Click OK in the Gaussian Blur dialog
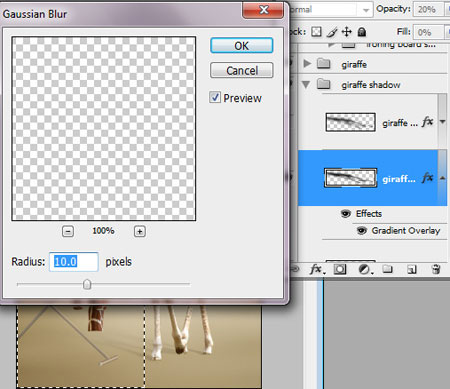Screen dimensions: 450x389 (x=242, y=45)
